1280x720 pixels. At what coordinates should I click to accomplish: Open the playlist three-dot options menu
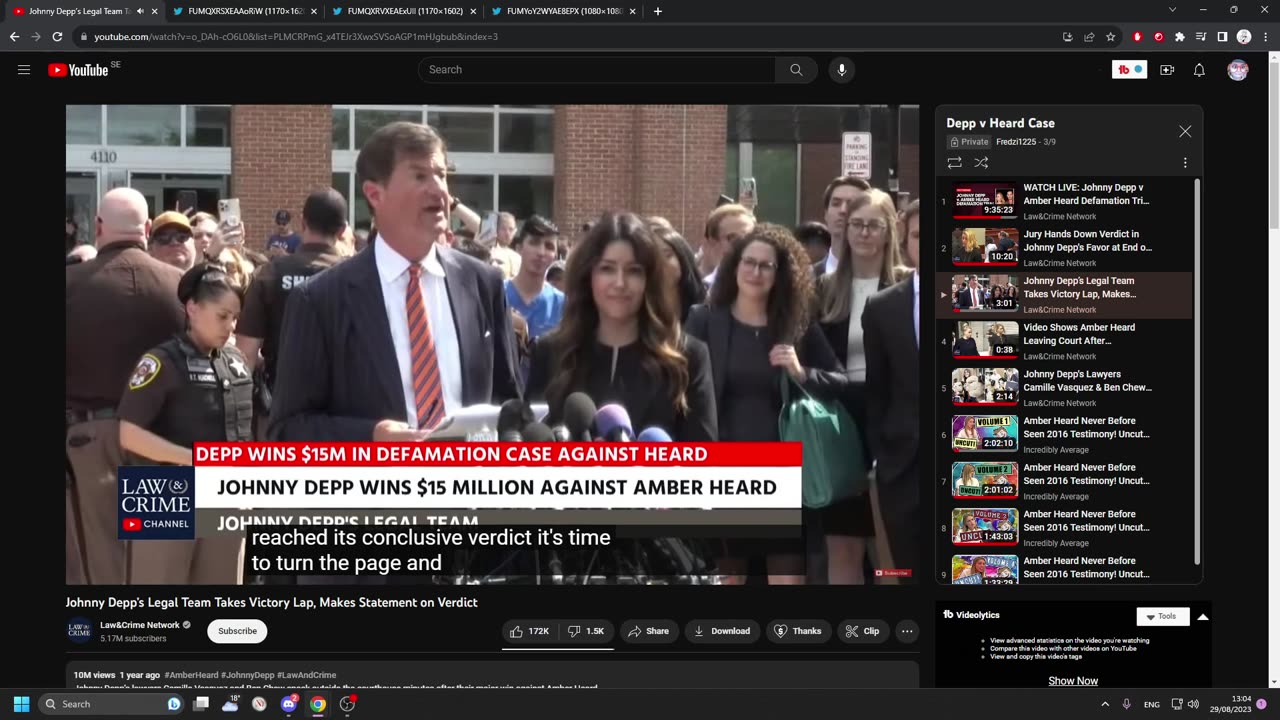pos(1185,162)
